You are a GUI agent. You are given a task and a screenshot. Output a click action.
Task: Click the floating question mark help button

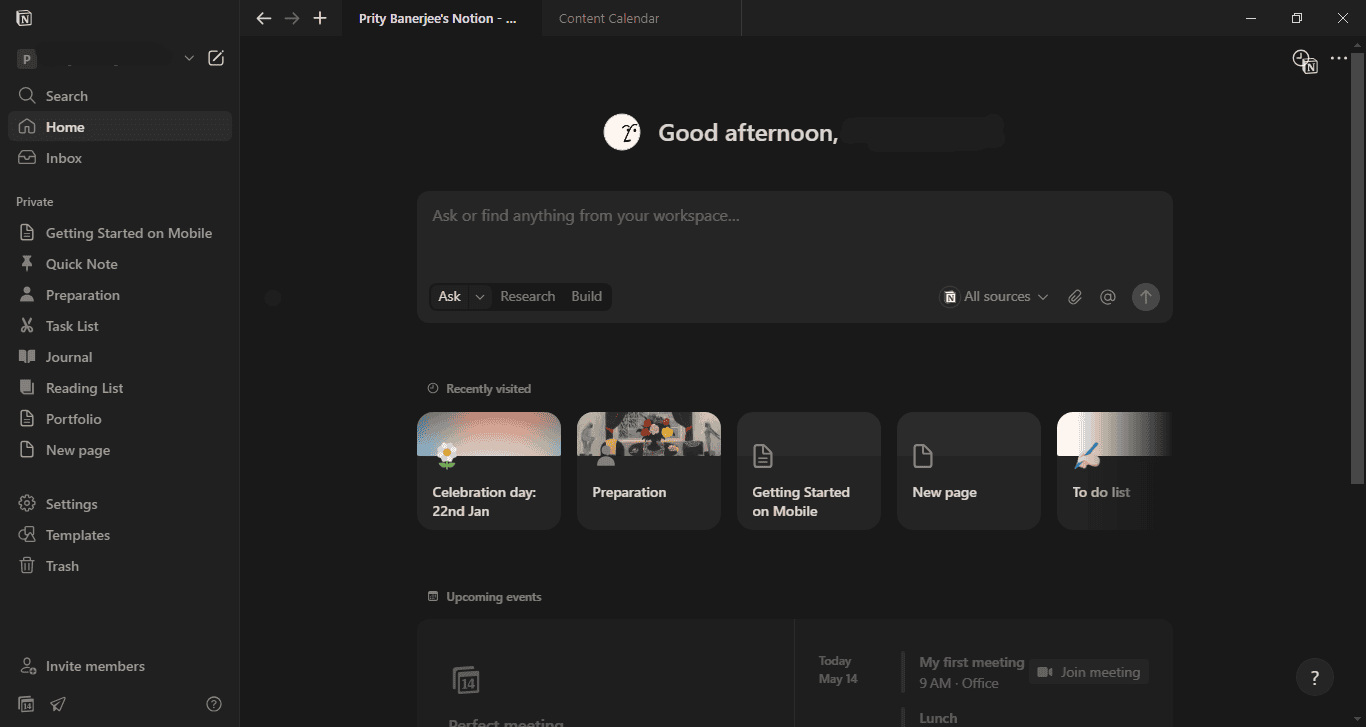1315,677
